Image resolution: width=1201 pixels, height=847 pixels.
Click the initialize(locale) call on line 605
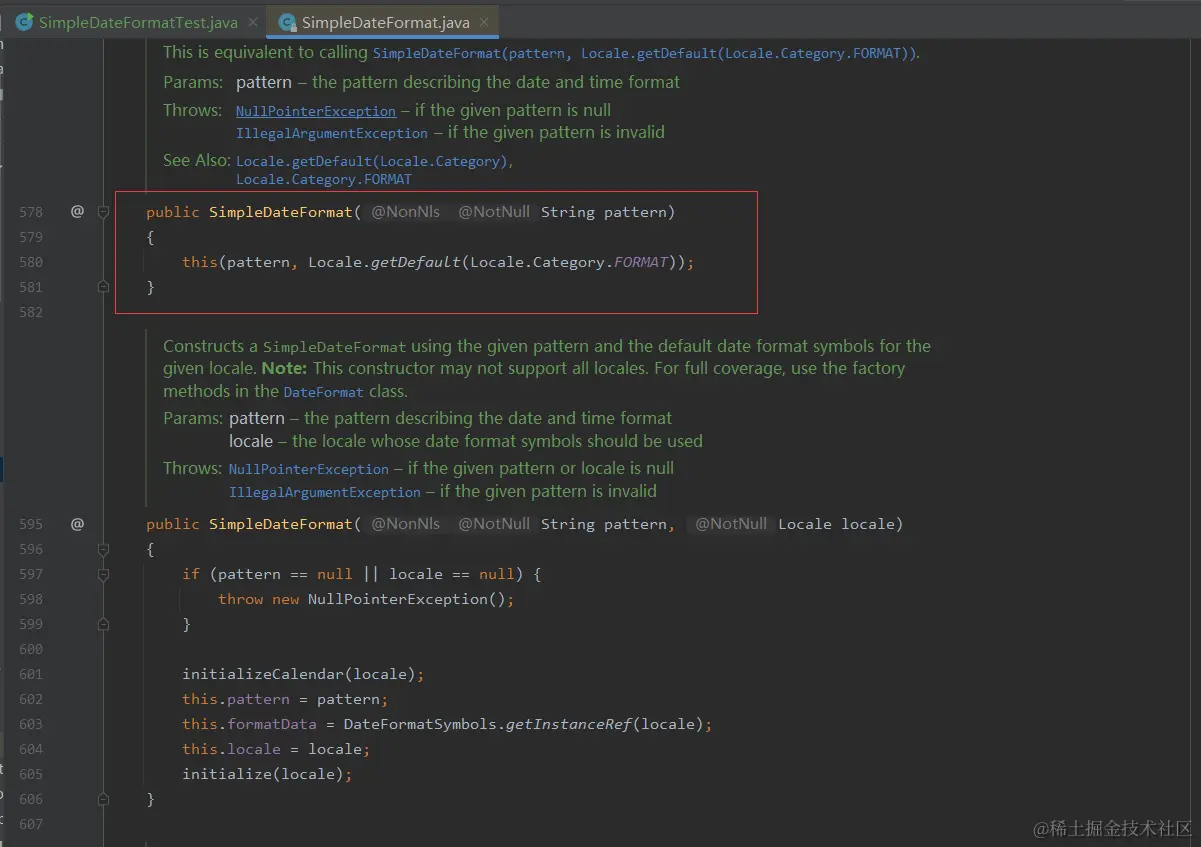pyautogui.click(x=267, y=774)
